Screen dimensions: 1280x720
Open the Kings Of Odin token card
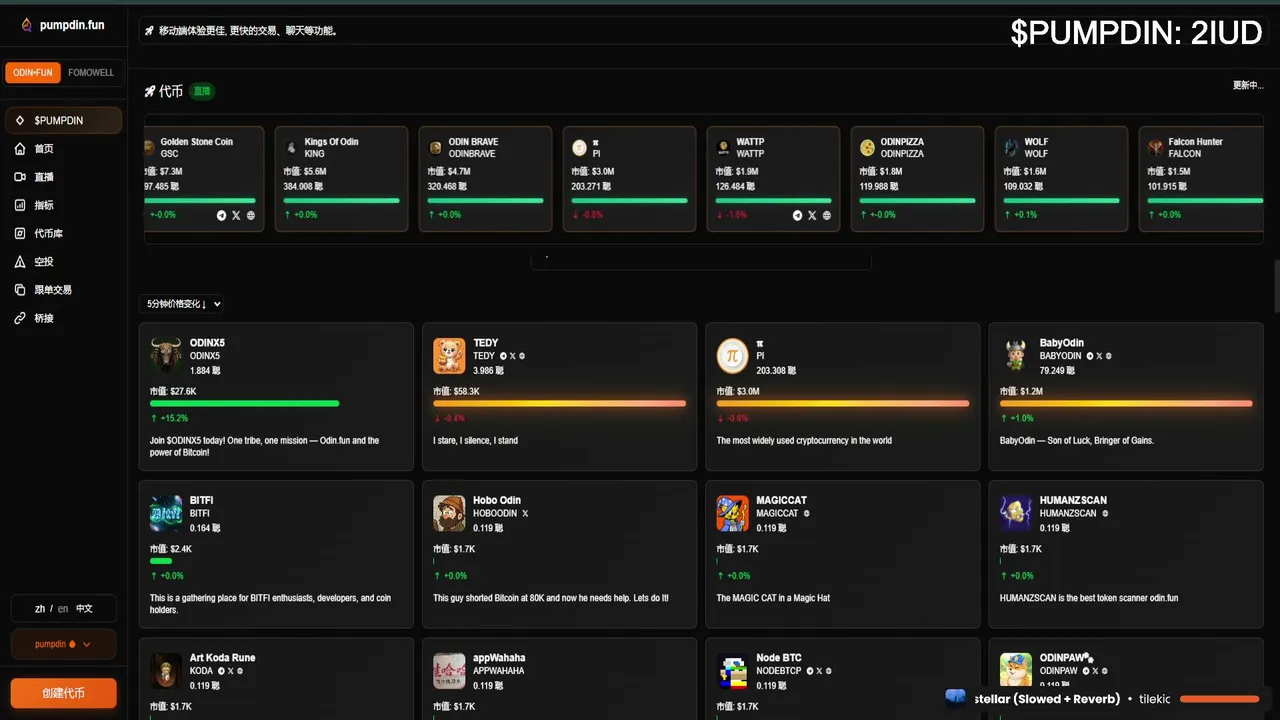point(341,179)
